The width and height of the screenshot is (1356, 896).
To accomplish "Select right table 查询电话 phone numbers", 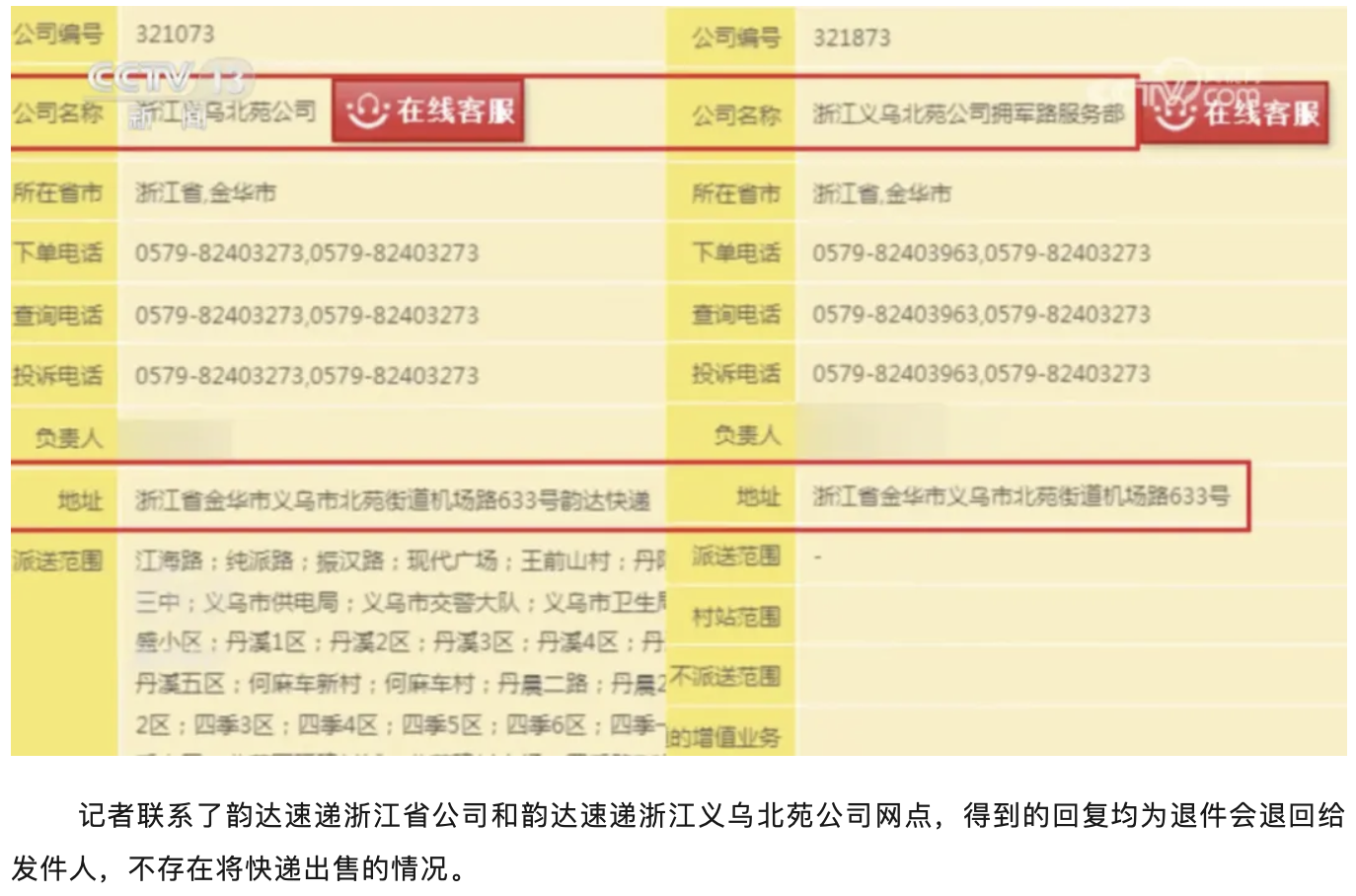I will pos(981,314).
